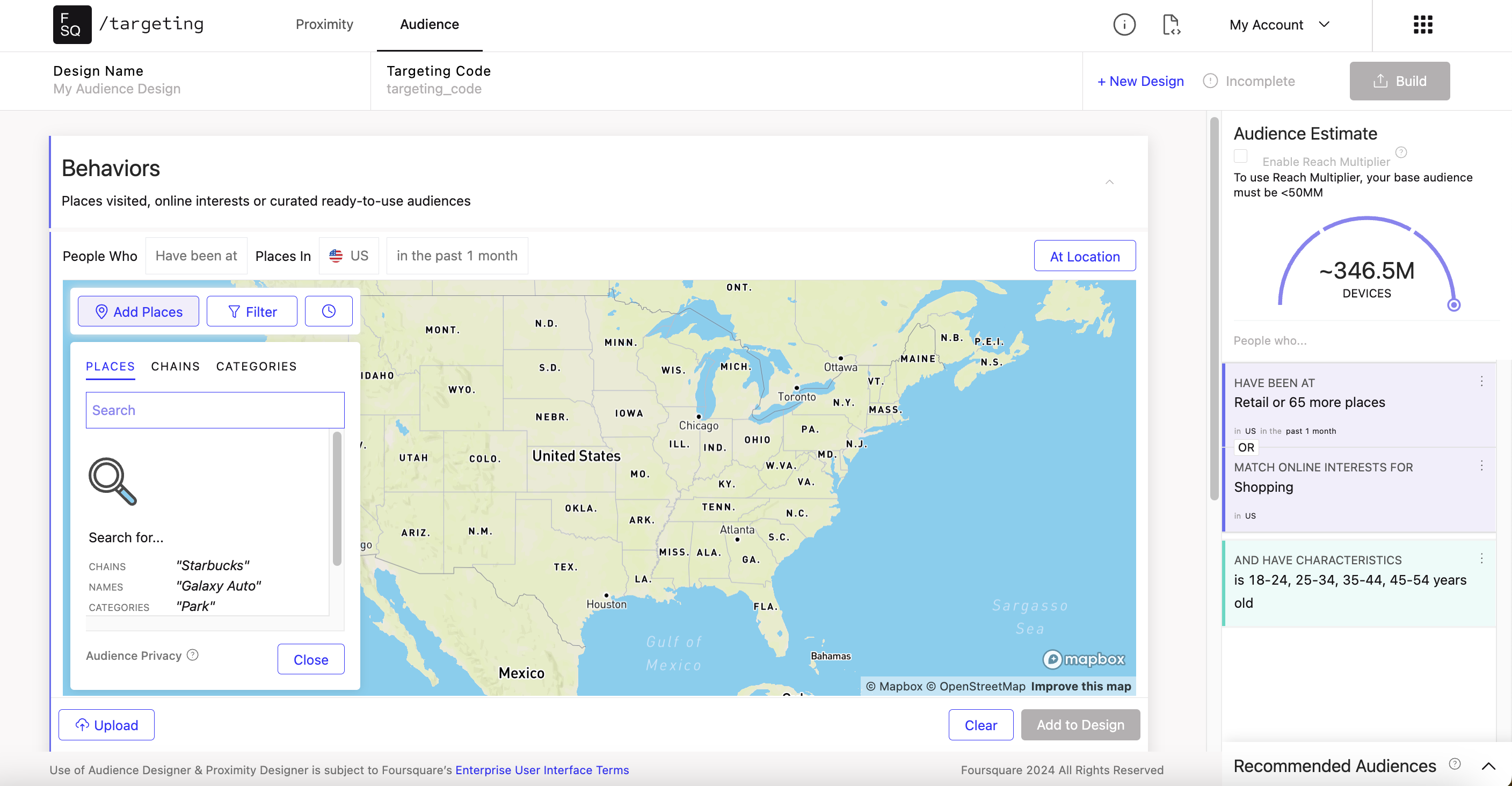Viewport: 1512px width, 786px height.
Task: Open kebab menu on Retail HAVE BEEN AT card
Action: click(1482, 382)
